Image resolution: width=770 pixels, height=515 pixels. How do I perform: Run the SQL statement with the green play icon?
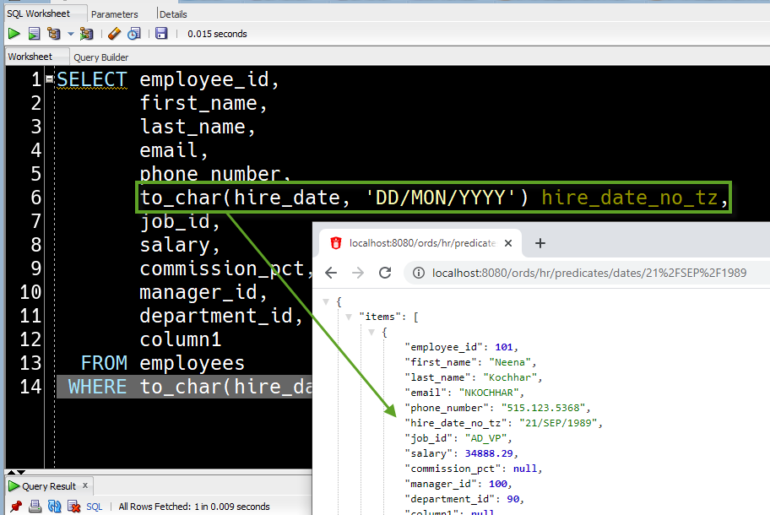14,34
